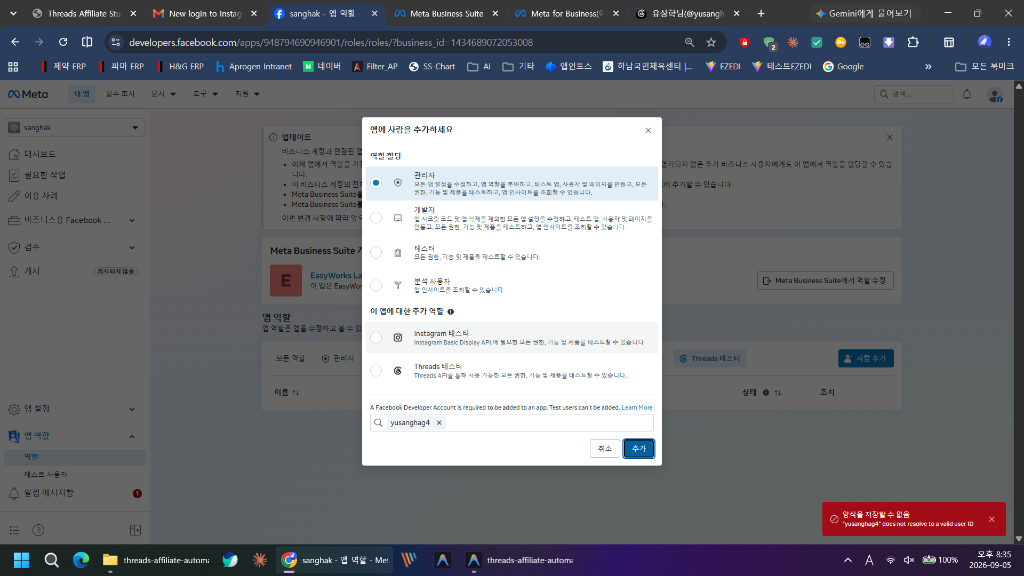
Task: Click the shield icon of the 관리자 role
Action: tap(398, 183)
